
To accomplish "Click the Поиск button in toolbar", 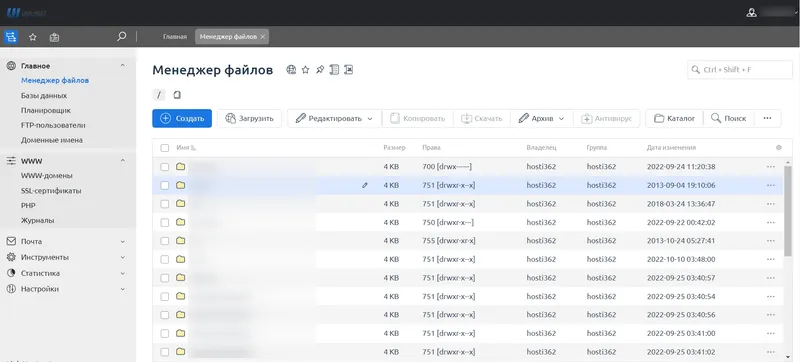I will tap(729, 118).
